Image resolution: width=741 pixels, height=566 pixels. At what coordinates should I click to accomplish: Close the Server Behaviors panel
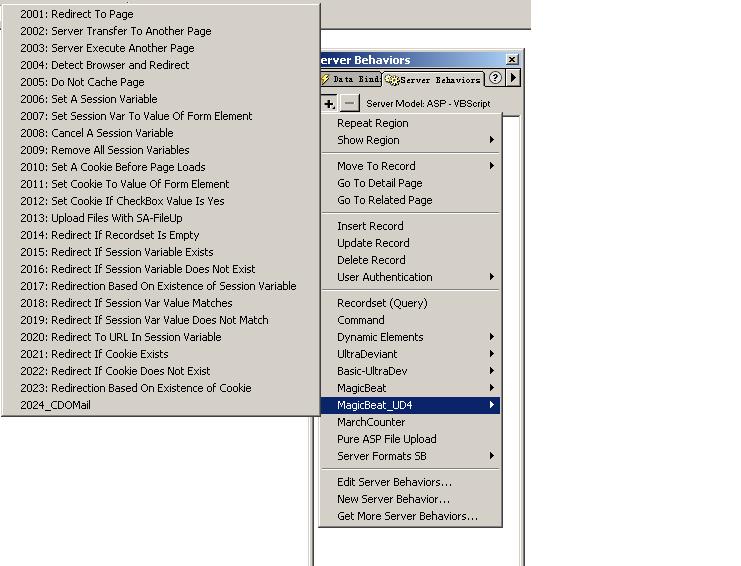512,60
